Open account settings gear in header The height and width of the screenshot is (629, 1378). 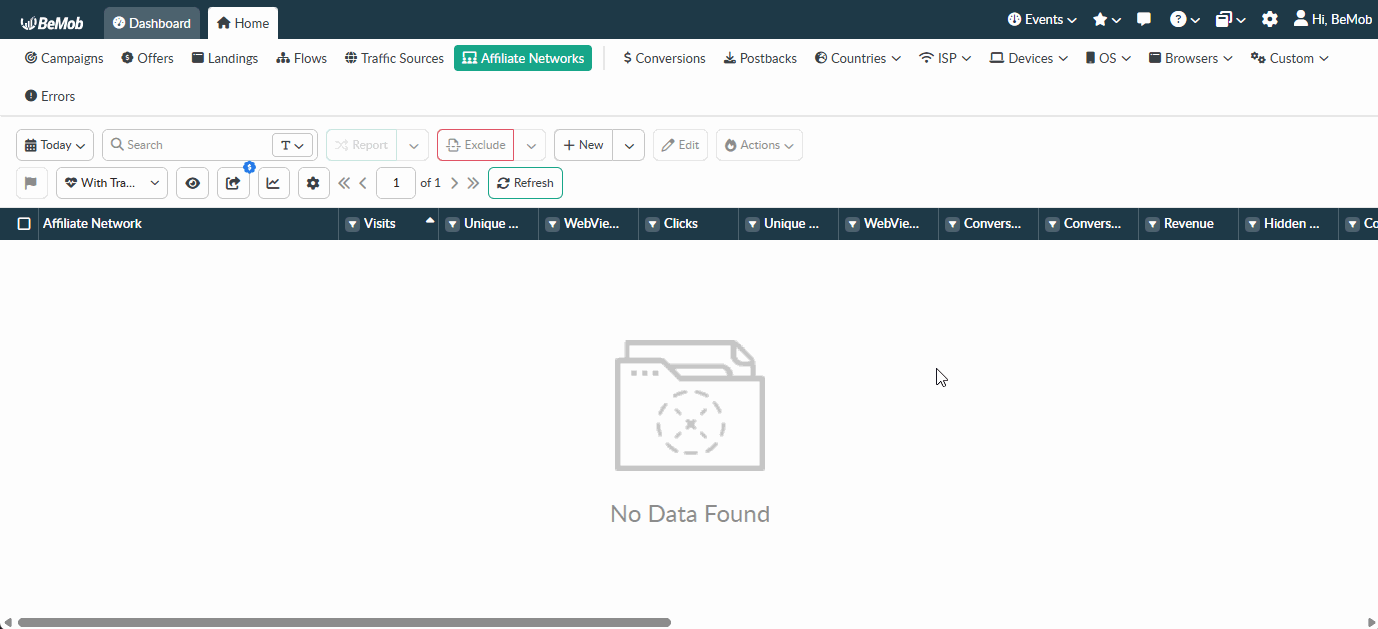pyautogui.click(x=1269, y=20)
